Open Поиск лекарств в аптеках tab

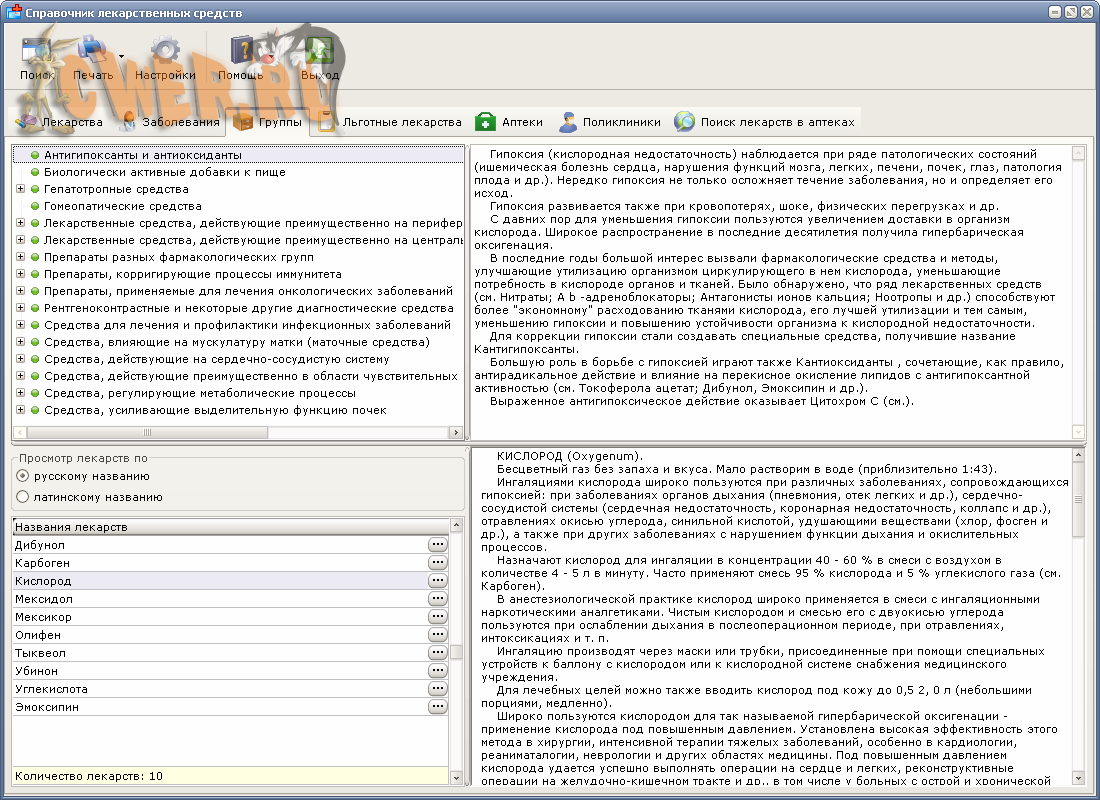[765, 122]
